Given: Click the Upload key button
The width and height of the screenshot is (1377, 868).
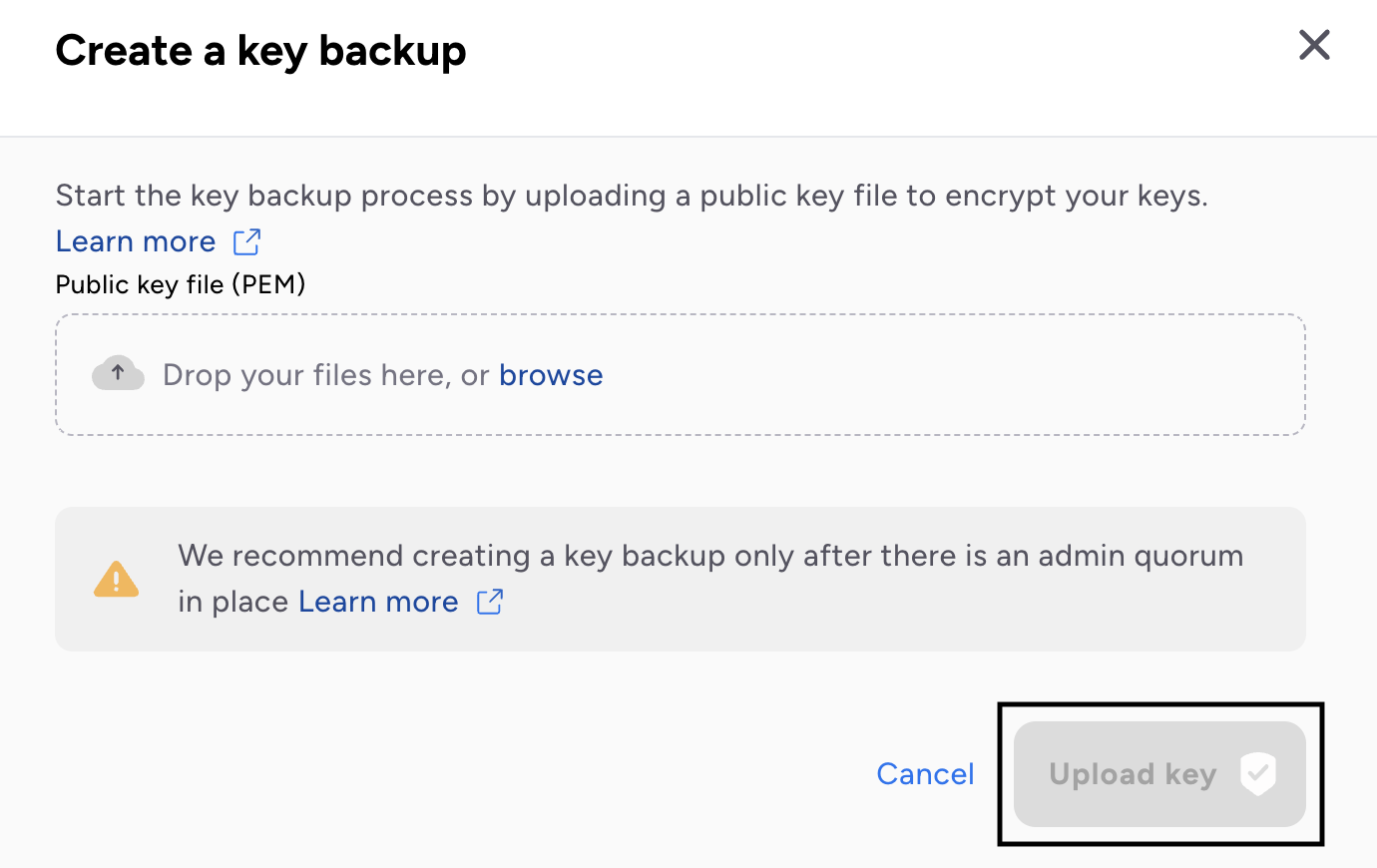Looking at the screenshot, I should (x=1159, y=774).
